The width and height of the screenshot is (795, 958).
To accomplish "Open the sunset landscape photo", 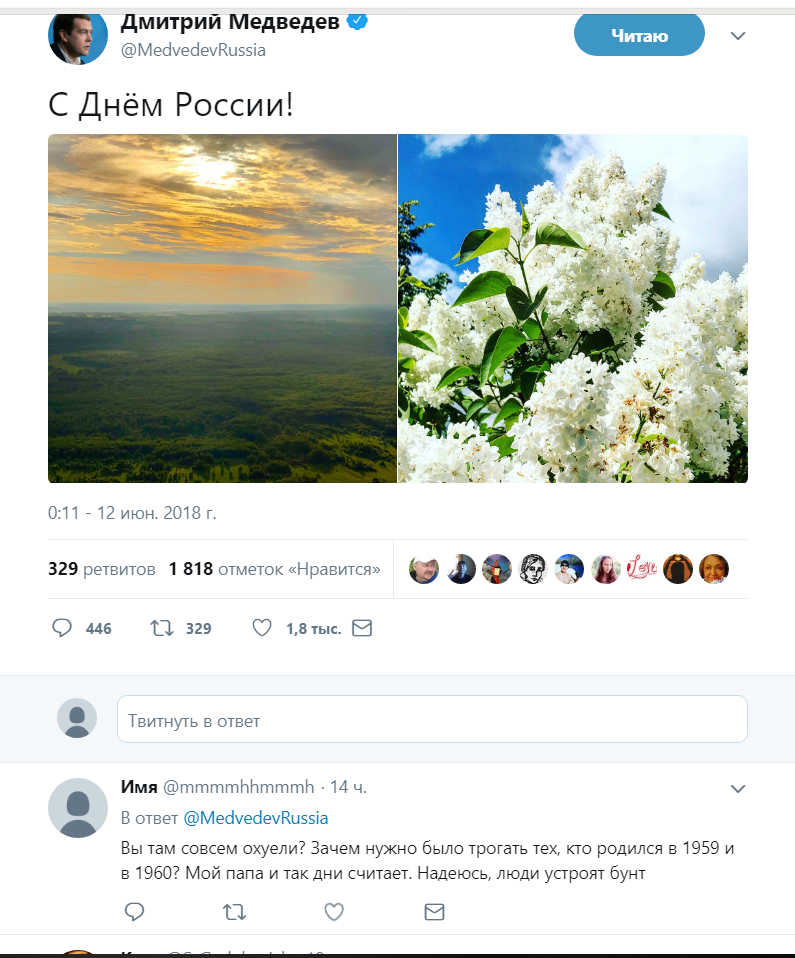I will 222,308.
